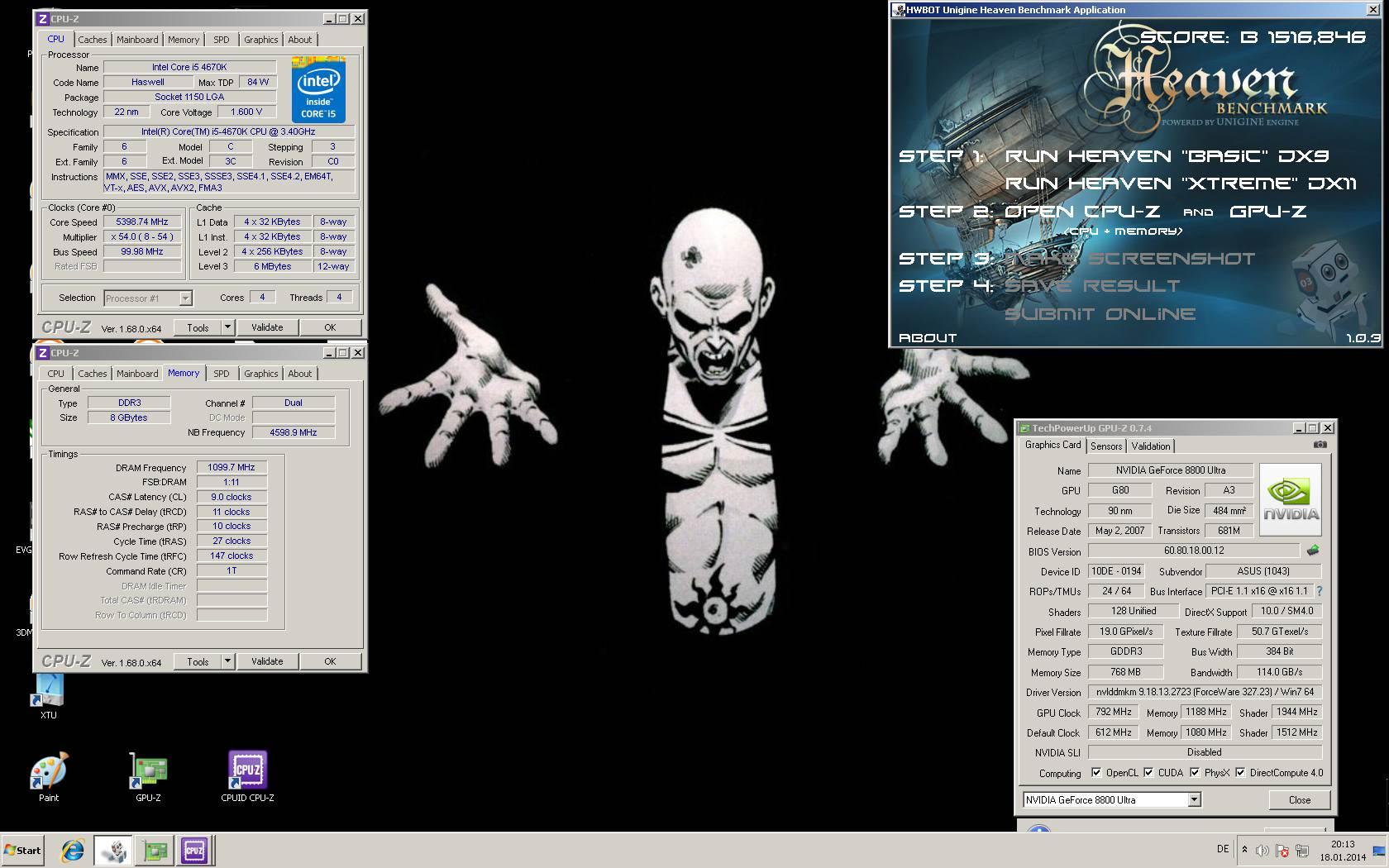Expand the Tools arrow in top CPU-Z window
Image resolution: width=1389 pixels, height=868 pixels.
[x=227, y=327]
